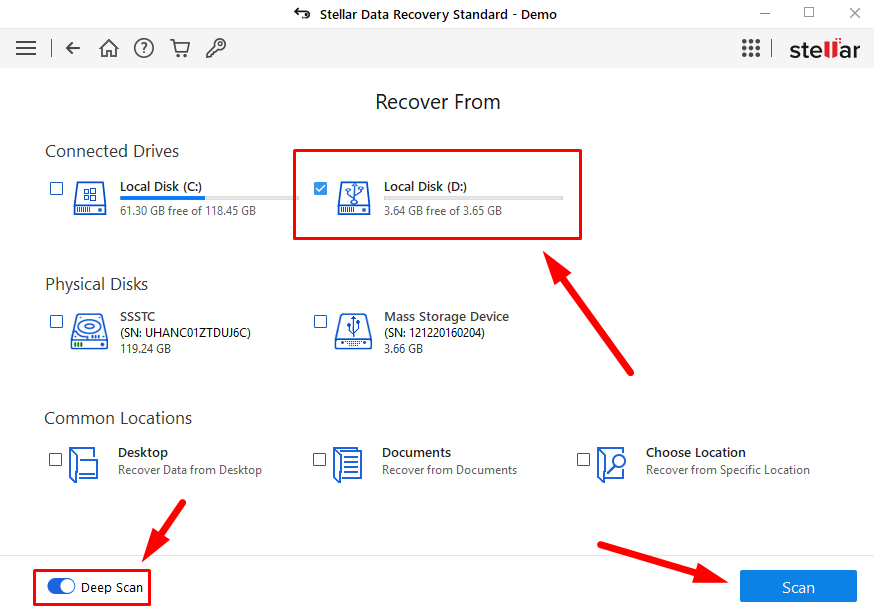Click the Mass Storage Device icon
This screenshot has width=874, height=614.
click(353, 332)
